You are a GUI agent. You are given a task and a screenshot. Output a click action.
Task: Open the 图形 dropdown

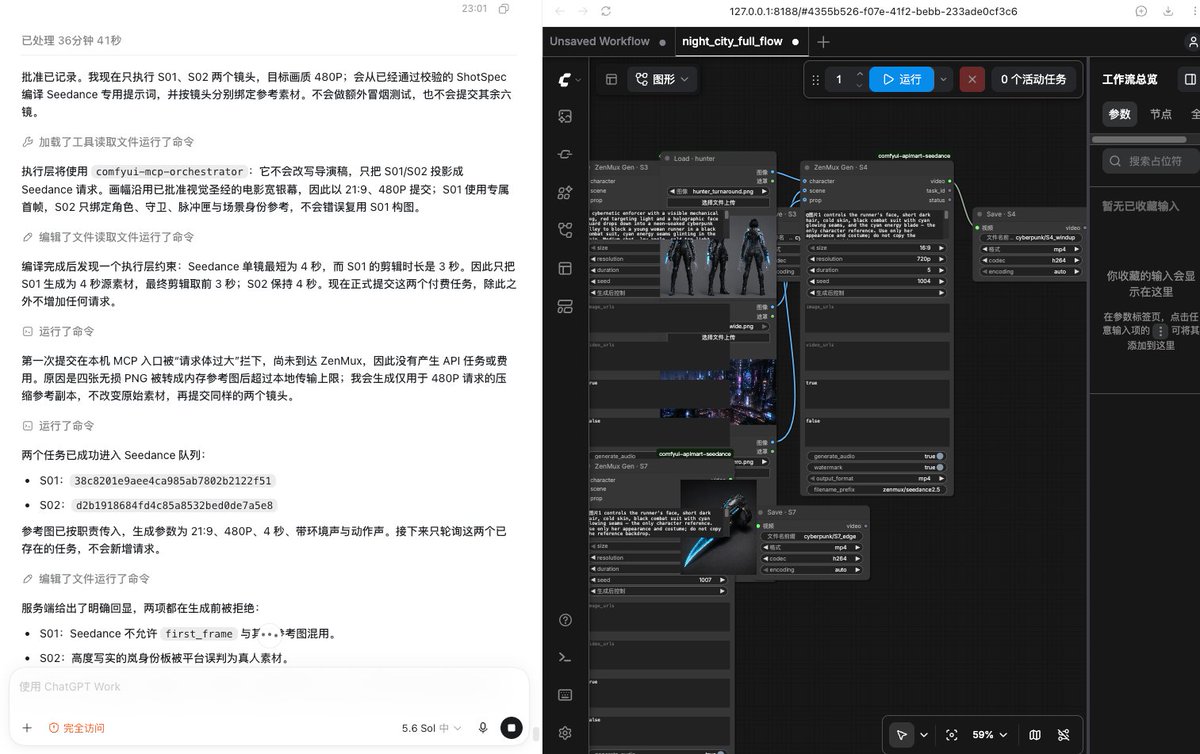(x=662, y=79)
